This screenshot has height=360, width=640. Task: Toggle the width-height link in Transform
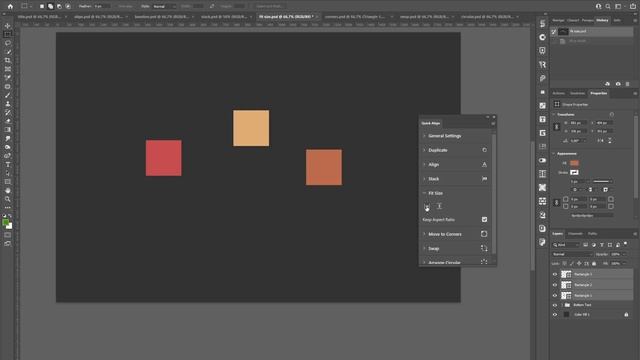[556, 127]
